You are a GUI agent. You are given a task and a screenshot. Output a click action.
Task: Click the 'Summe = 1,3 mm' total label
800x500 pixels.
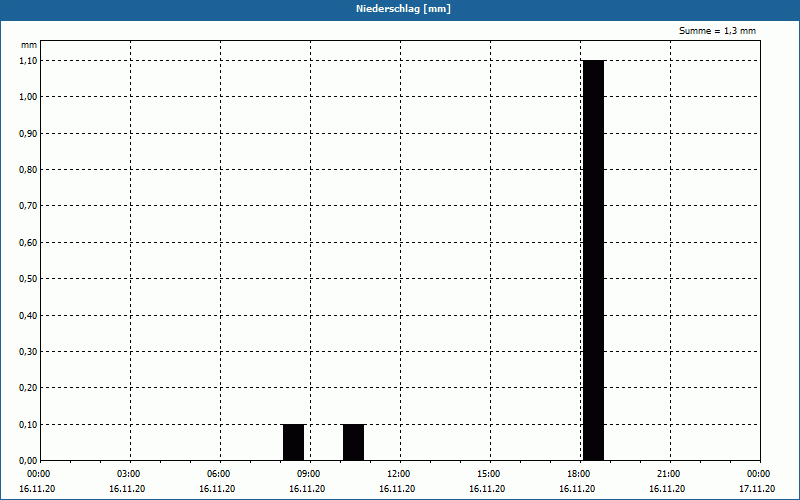[x=717, y=31]
